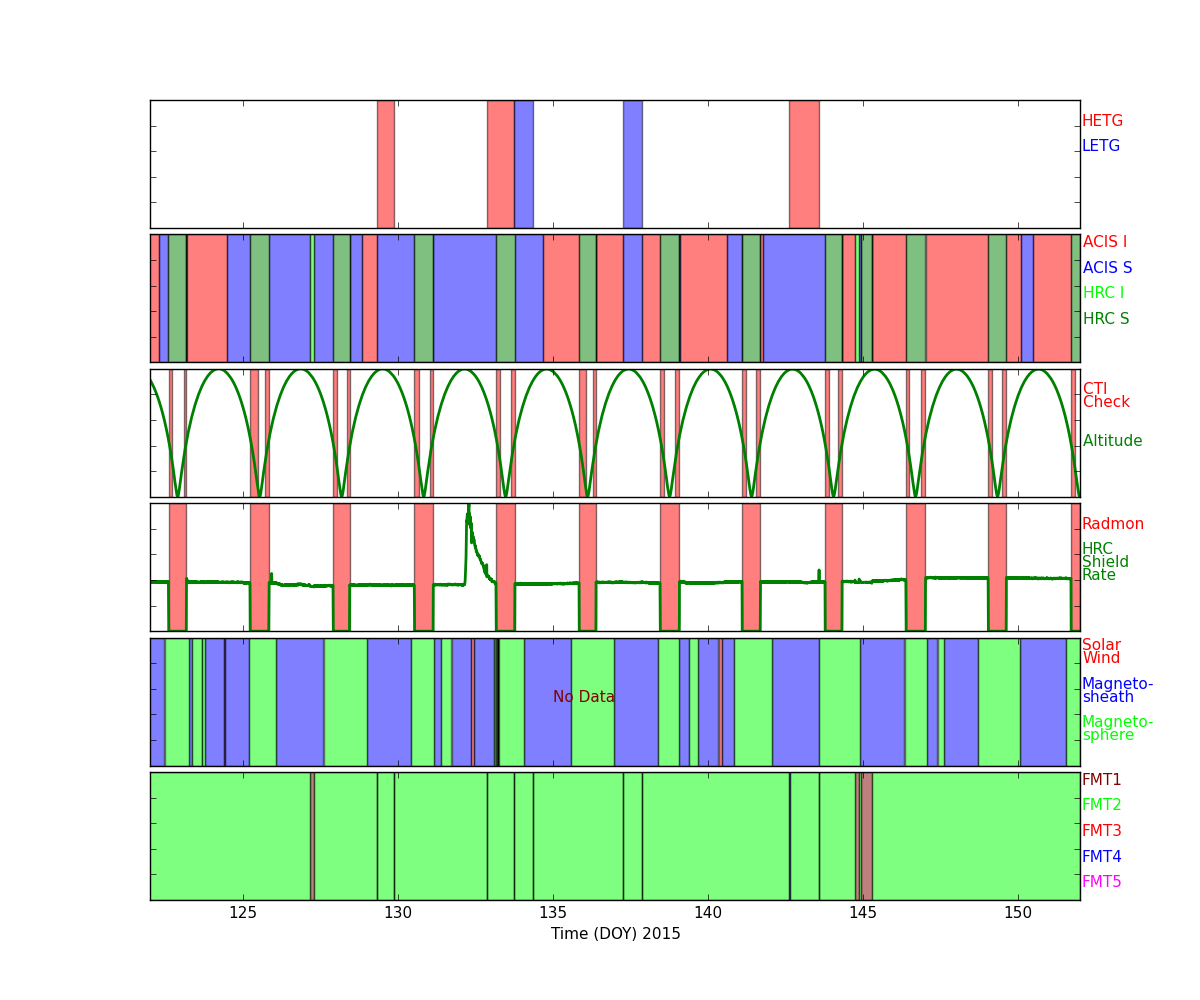Click the HRC Shield Rate label
Screen dimensions: 1200x1000
(x=1105, y=562)
